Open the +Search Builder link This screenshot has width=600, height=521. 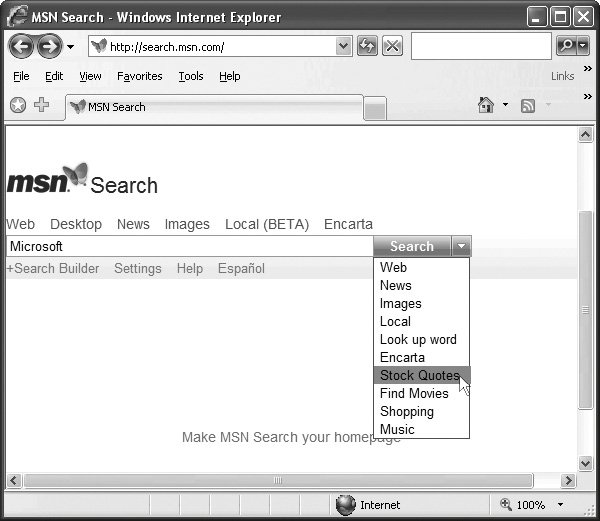click(53, 269)
